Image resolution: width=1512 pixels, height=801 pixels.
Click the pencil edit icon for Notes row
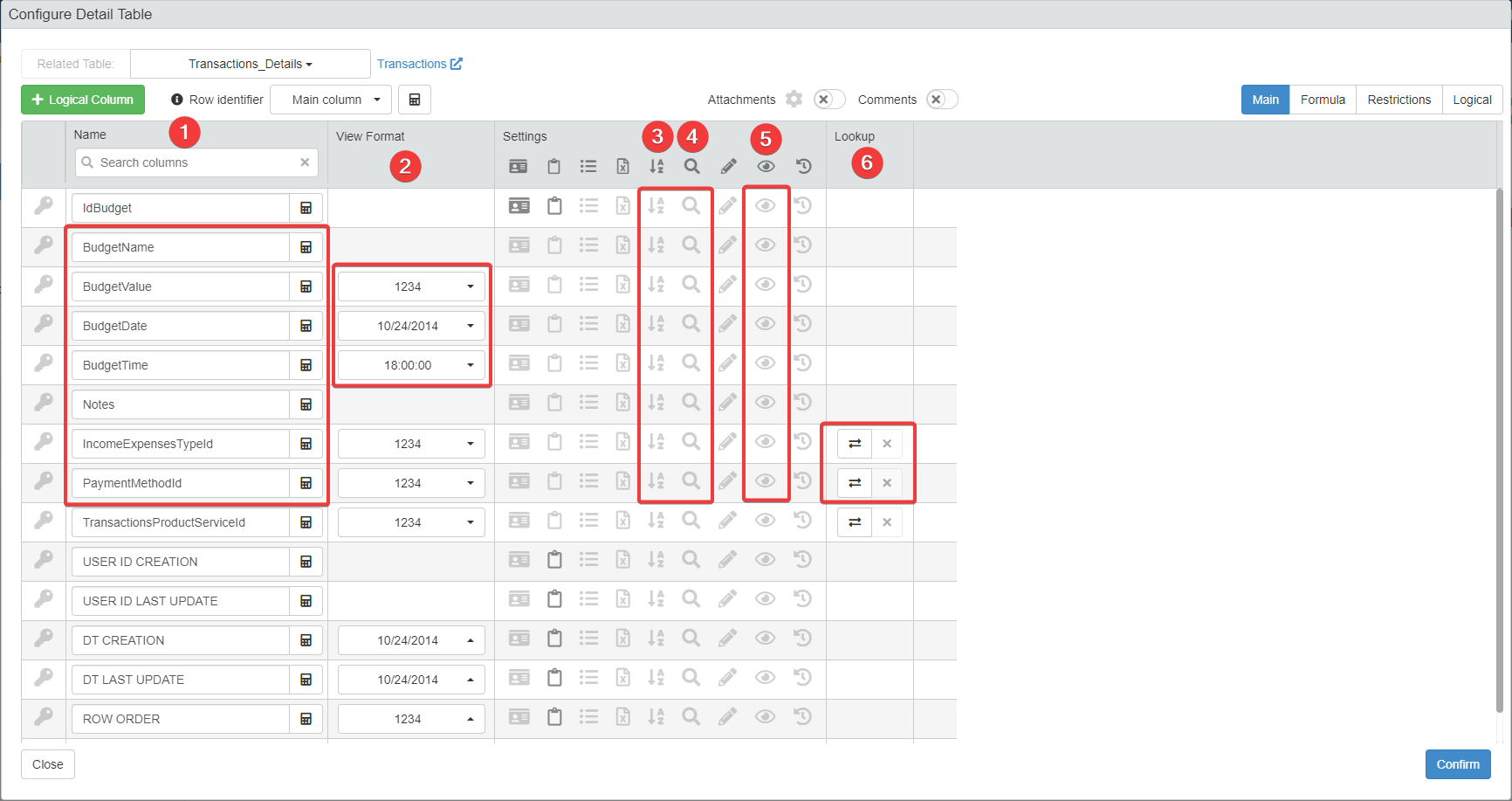727,403
